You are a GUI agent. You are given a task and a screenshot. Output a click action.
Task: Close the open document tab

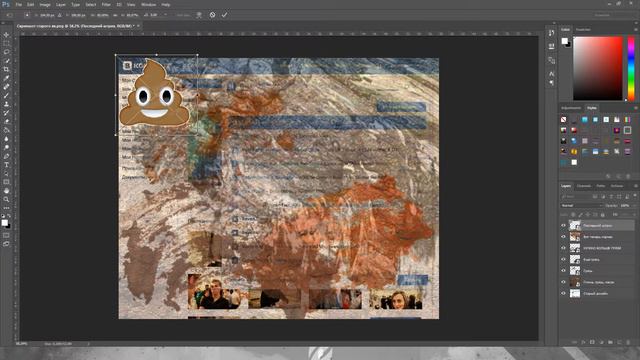138,26
